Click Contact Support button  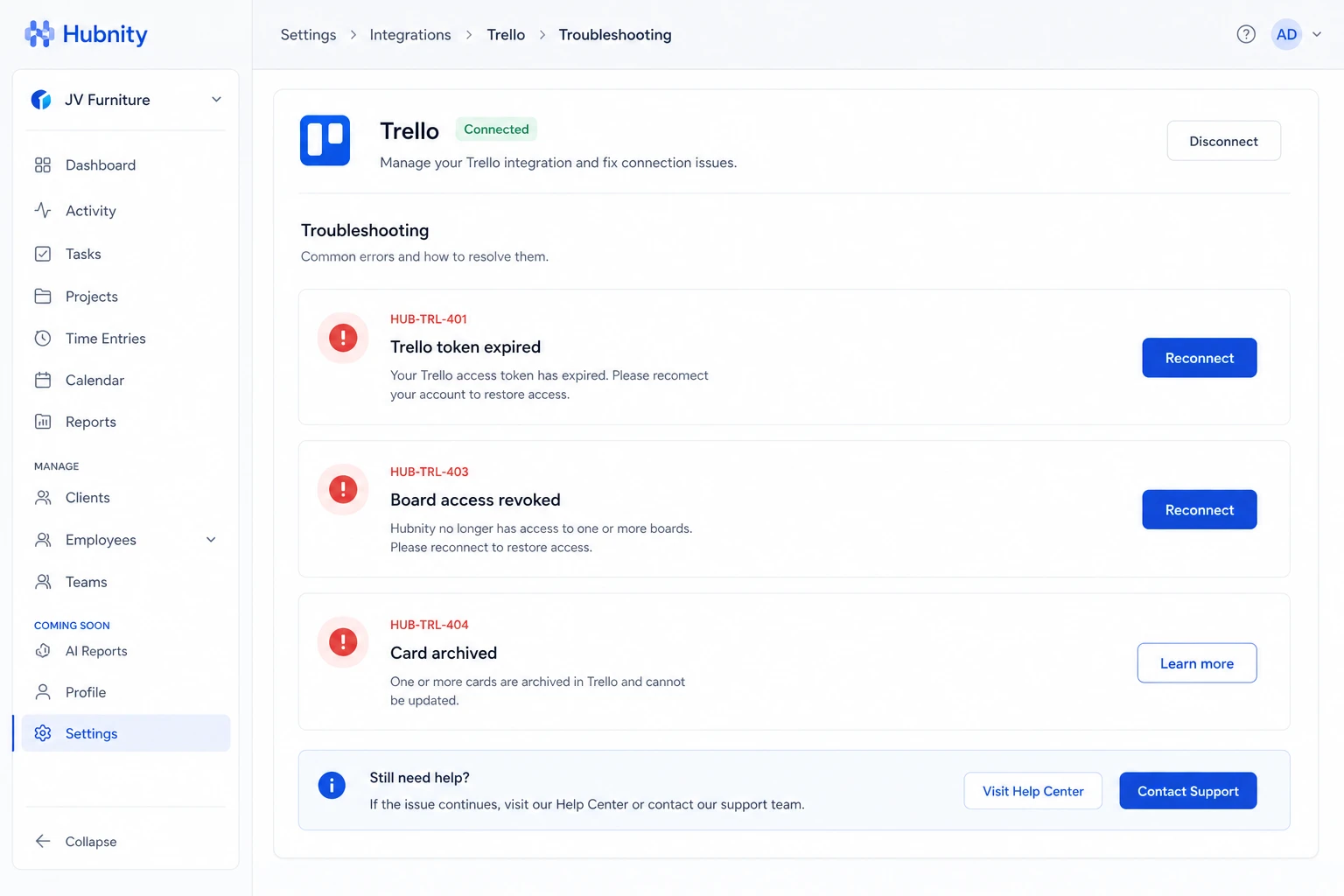click(x=1187, y=791)
